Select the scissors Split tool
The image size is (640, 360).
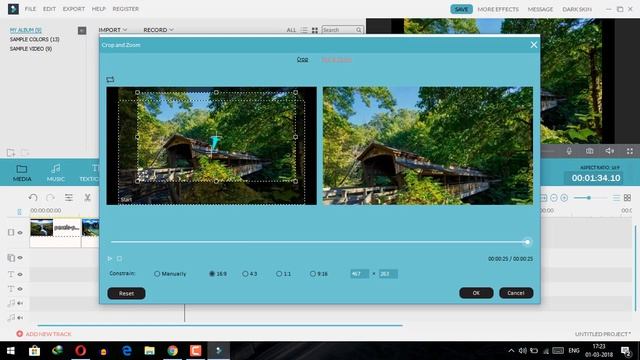click(x=87, y=198)
